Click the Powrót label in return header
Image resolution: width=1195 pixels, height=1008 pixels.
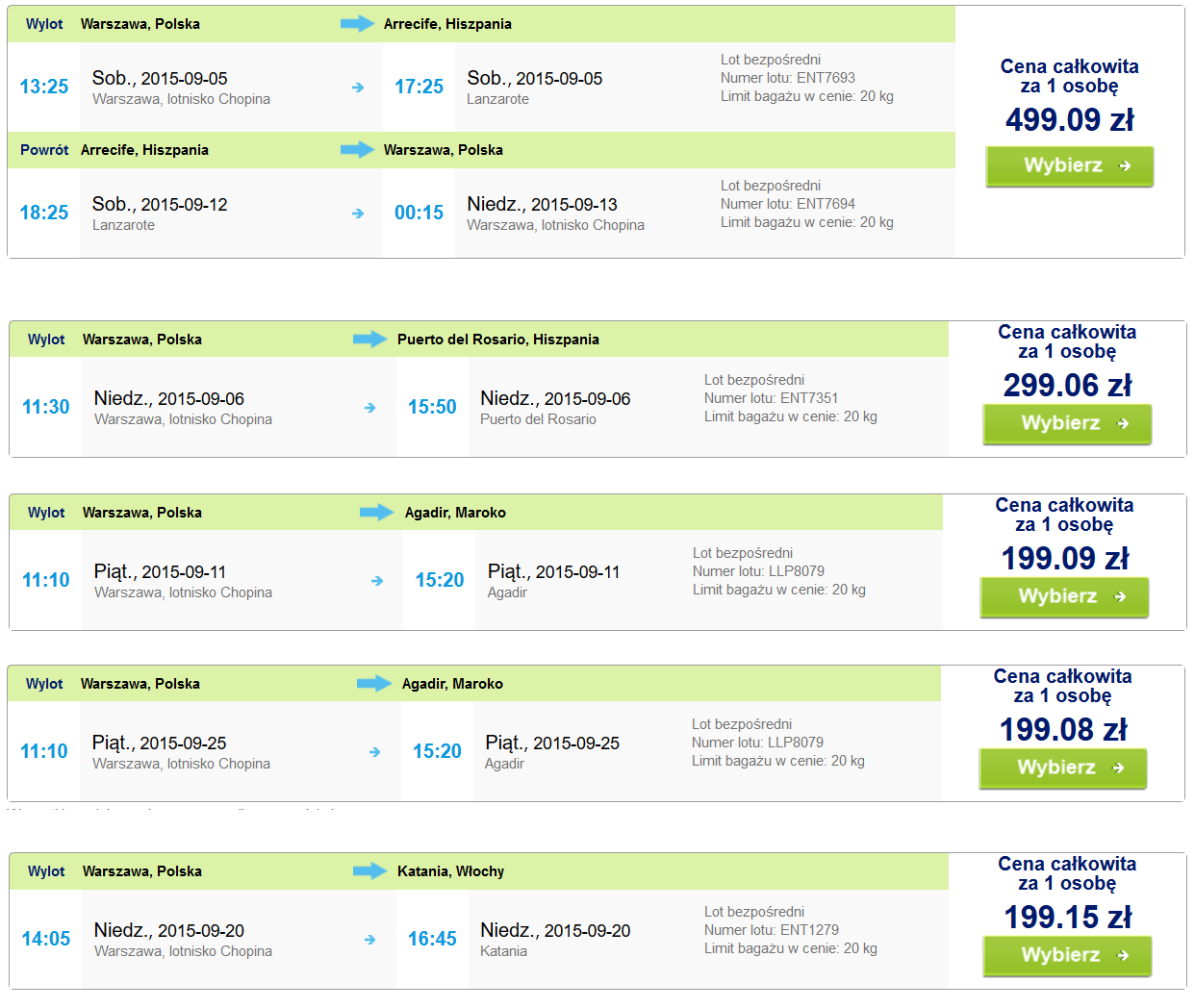[44, 150]
